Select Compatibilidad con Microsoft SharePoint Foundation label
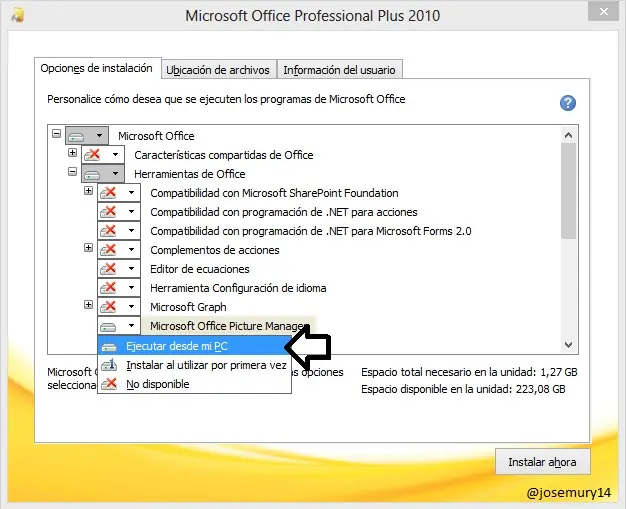Screen dimensions: 627x509 (x=274, y=193)
